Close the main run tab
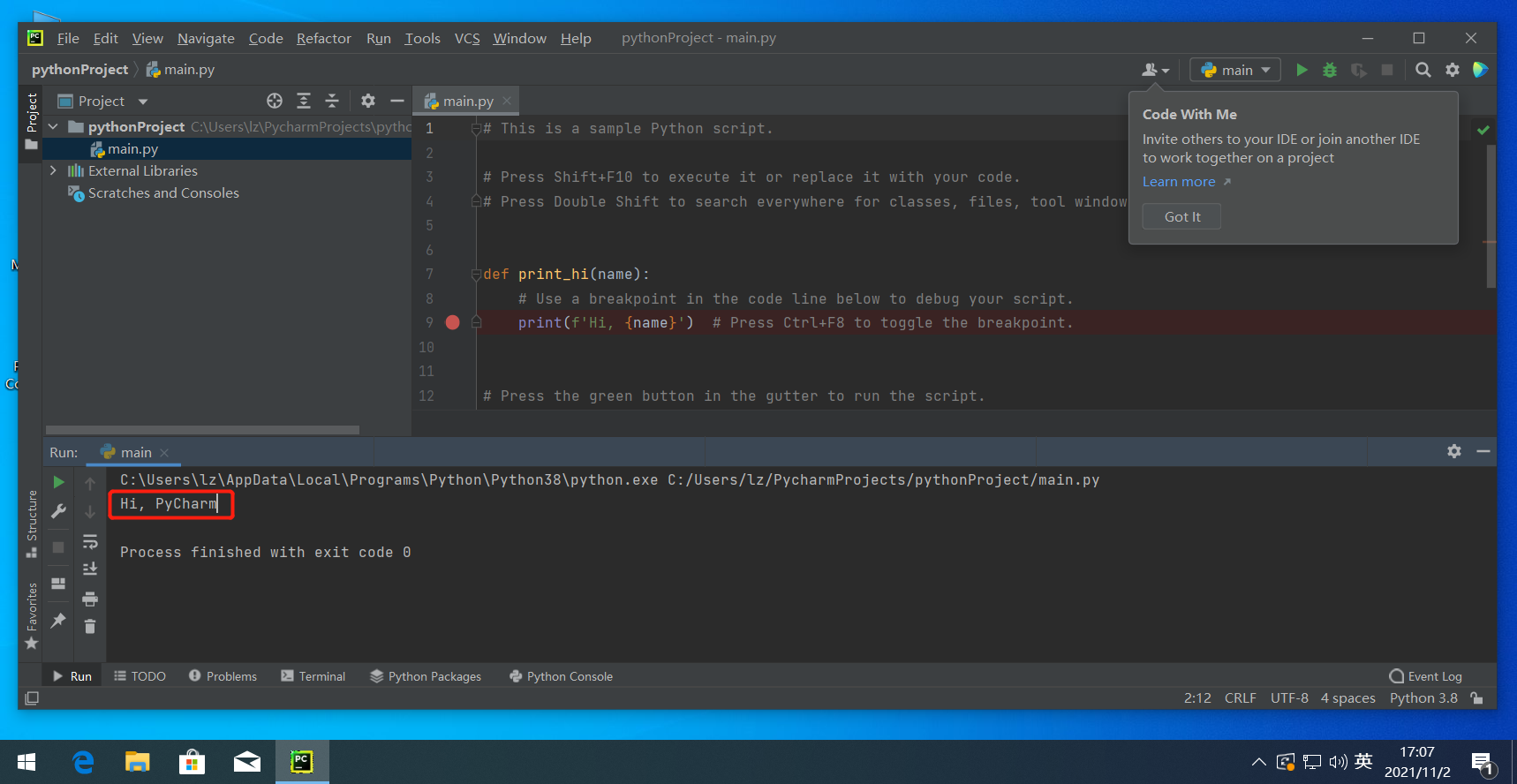 click(x=164, y=453)
